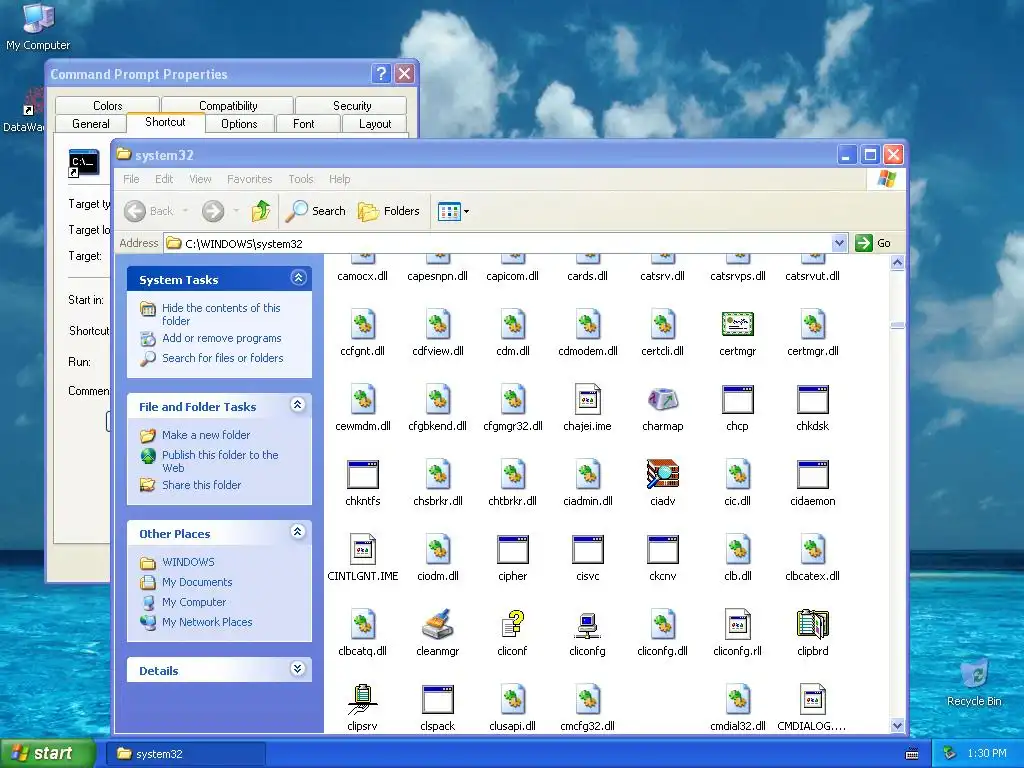Open the Views dropdown button

click(453, 211)
